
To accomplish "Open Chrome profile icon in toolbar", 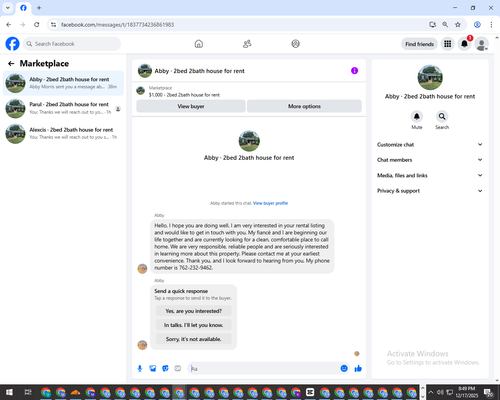I will 477,24.
